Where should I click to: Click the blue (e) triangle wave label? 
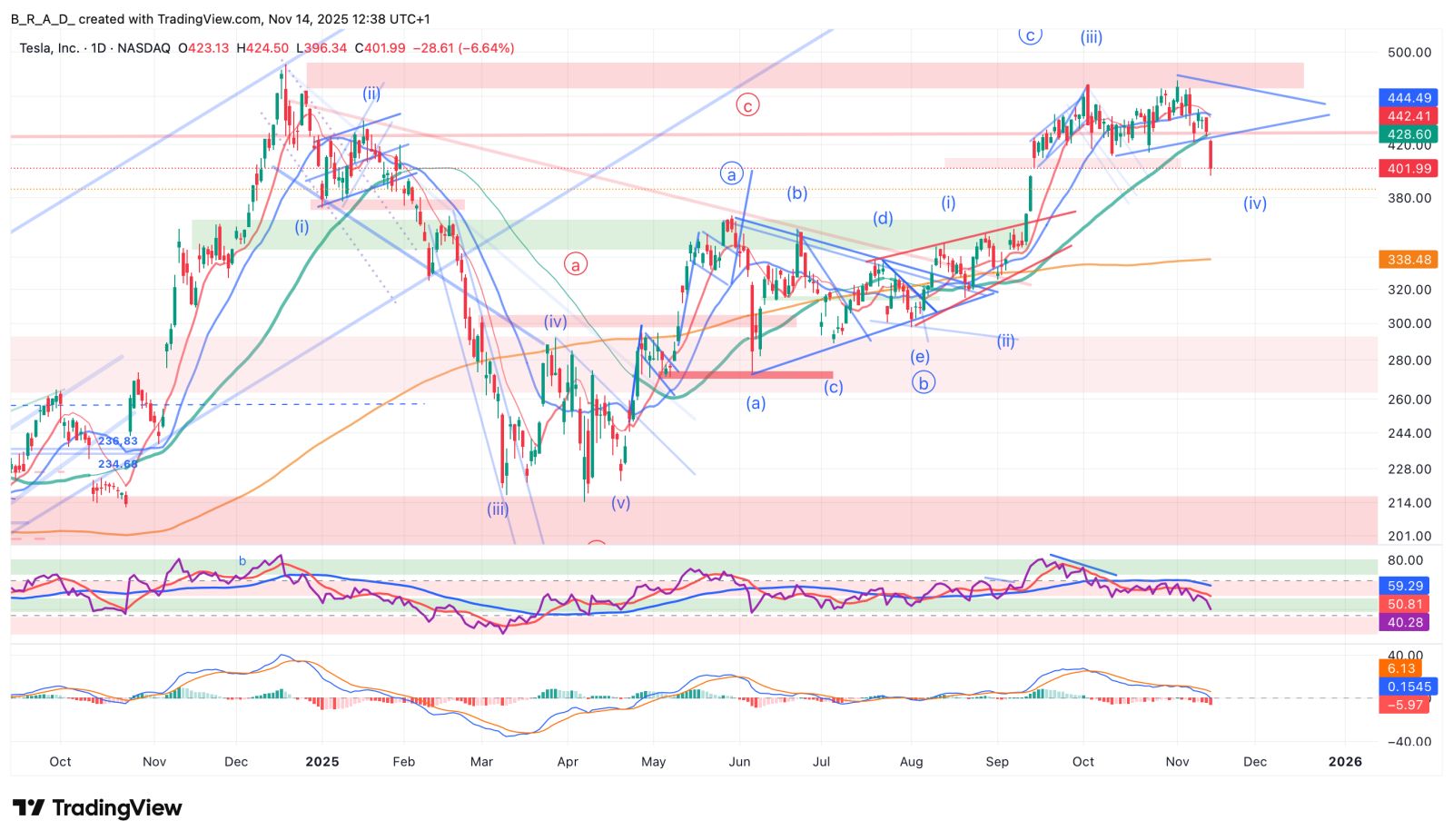(920, 357)
